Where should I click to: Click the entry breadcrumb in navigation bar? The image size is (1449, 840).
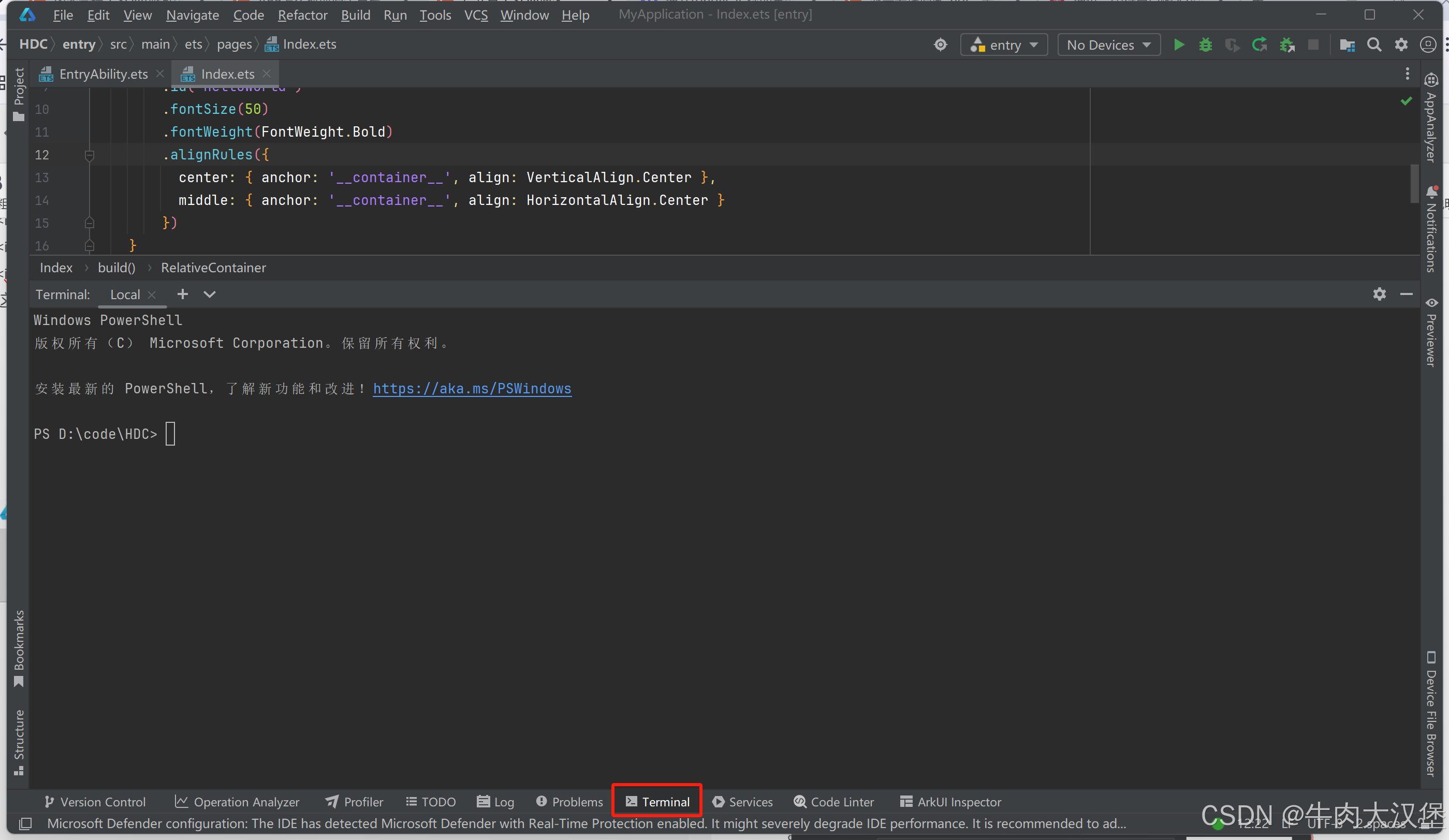click(x=79, y=45)
